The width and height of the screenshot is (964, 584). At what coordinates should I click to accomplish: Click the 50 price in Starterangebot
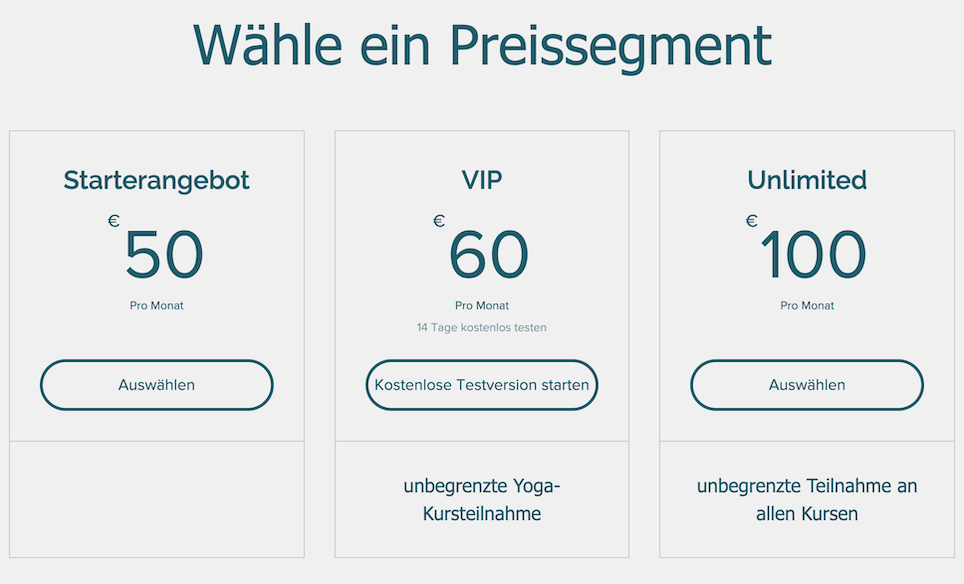point(164,255)
